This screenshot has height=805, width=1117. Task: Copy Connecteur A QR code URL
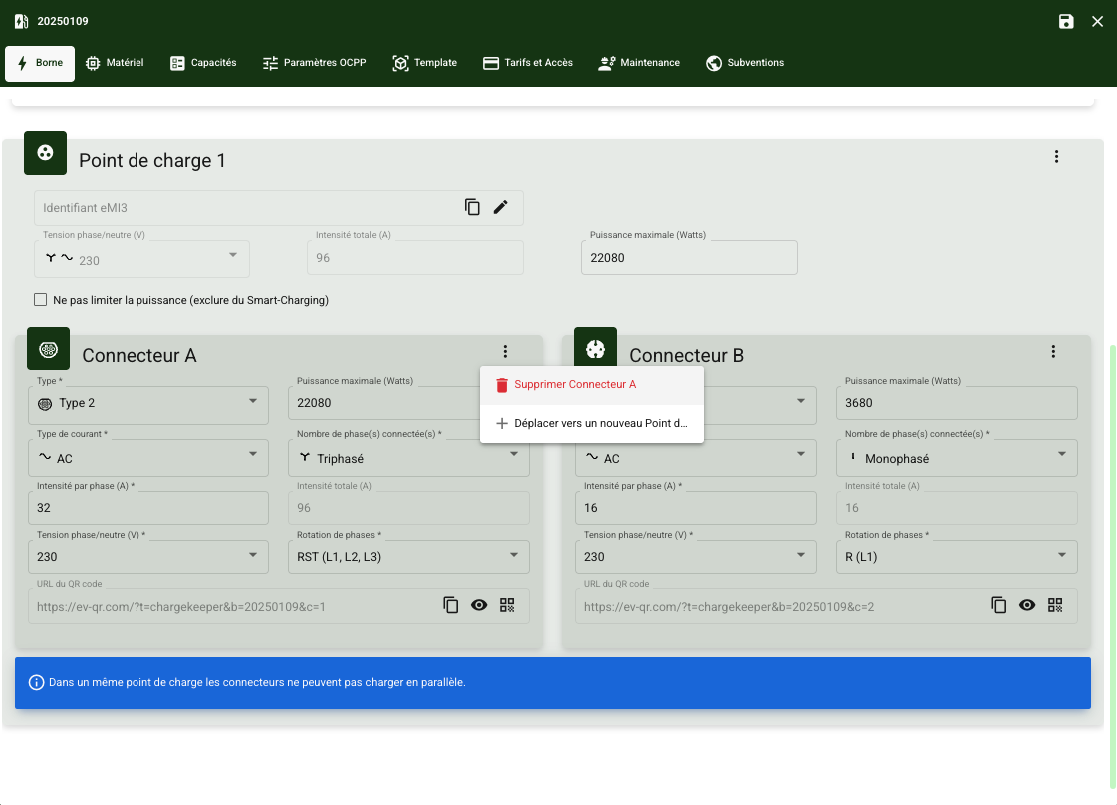(451, 605)
